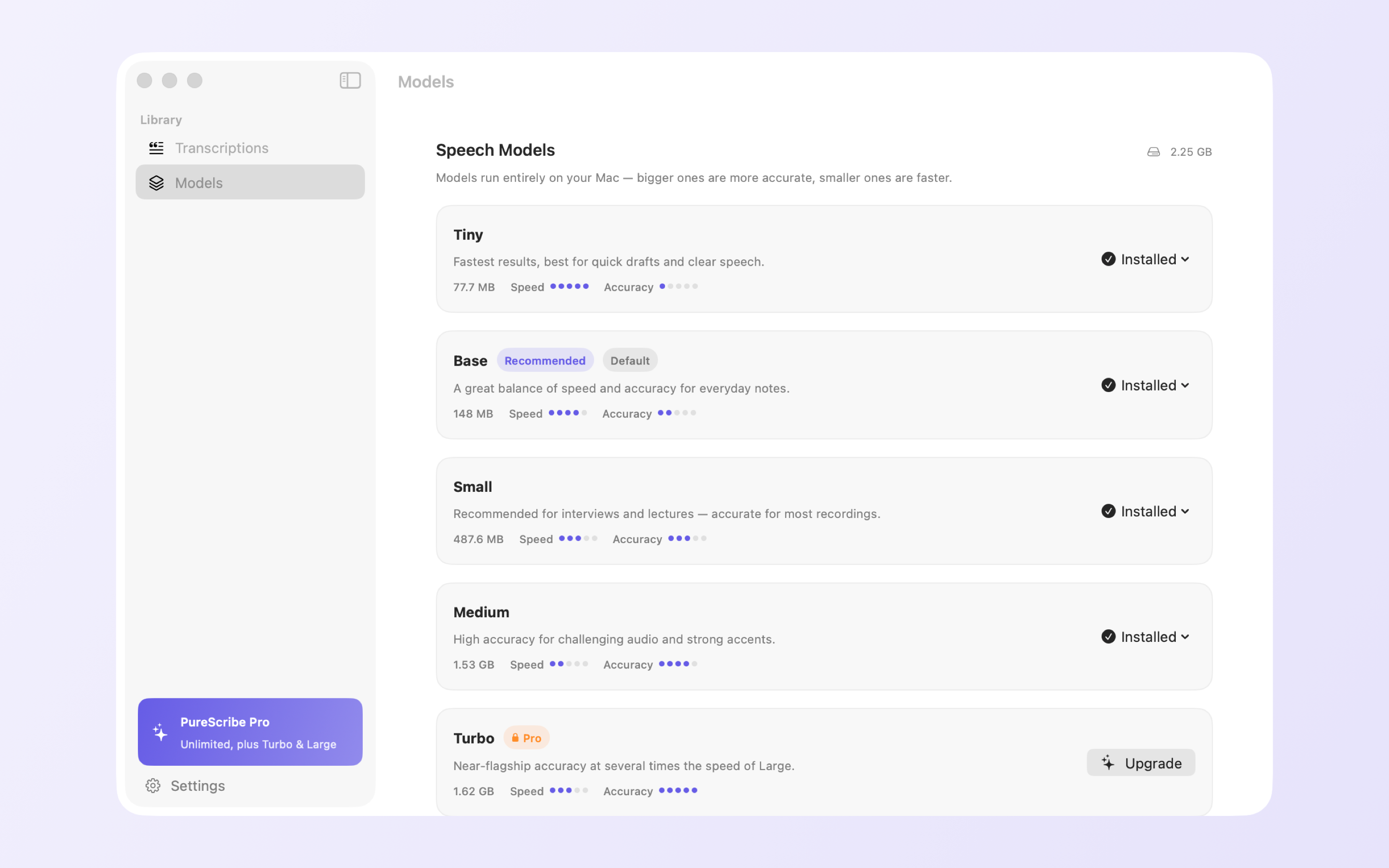1389x868 pixels.
Task: Click the Base installed checkmark icon
Action: point(1108,385)
